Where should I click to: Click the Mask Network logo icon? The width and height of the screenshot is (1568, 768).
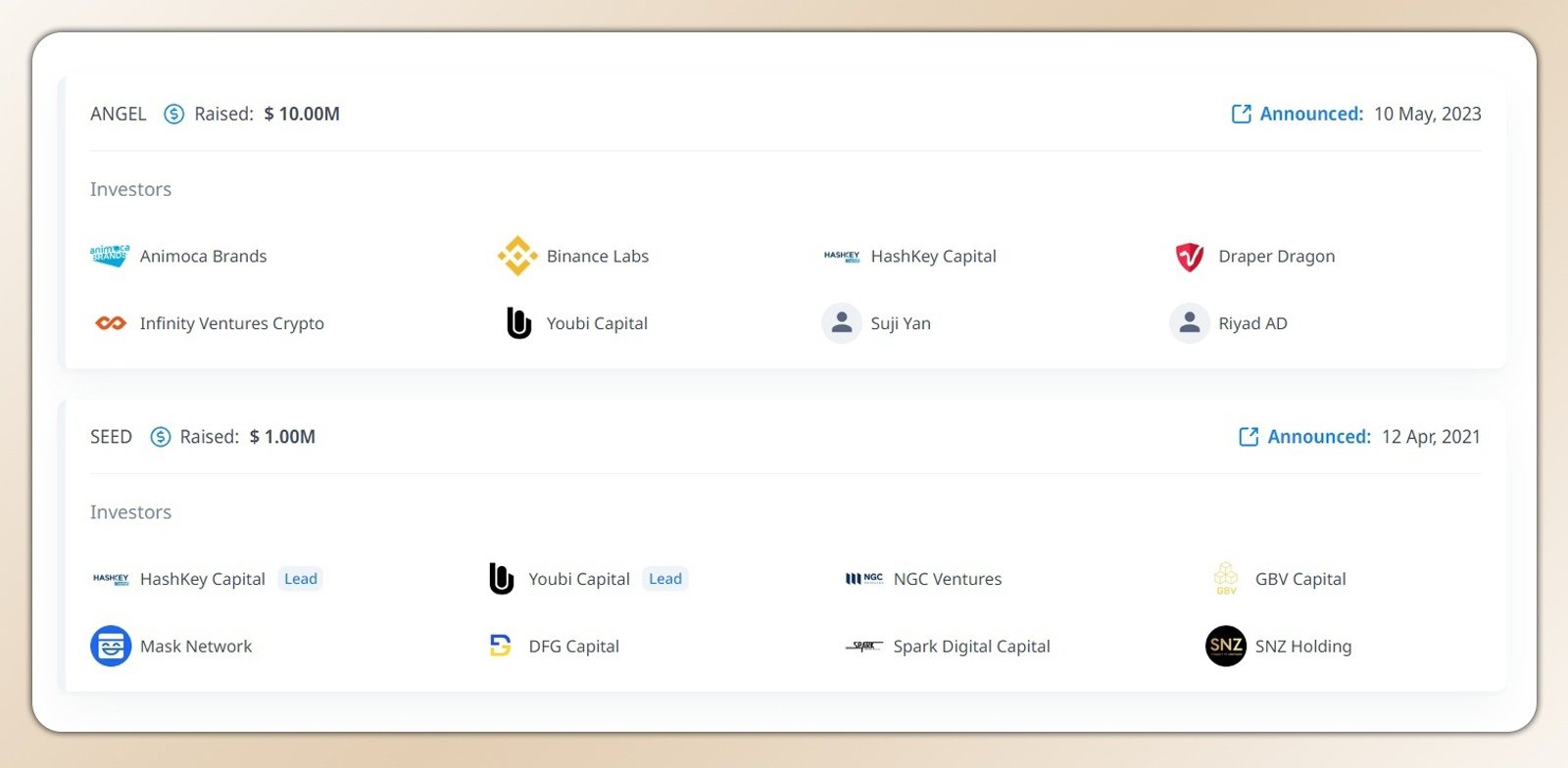click(111, 647)
